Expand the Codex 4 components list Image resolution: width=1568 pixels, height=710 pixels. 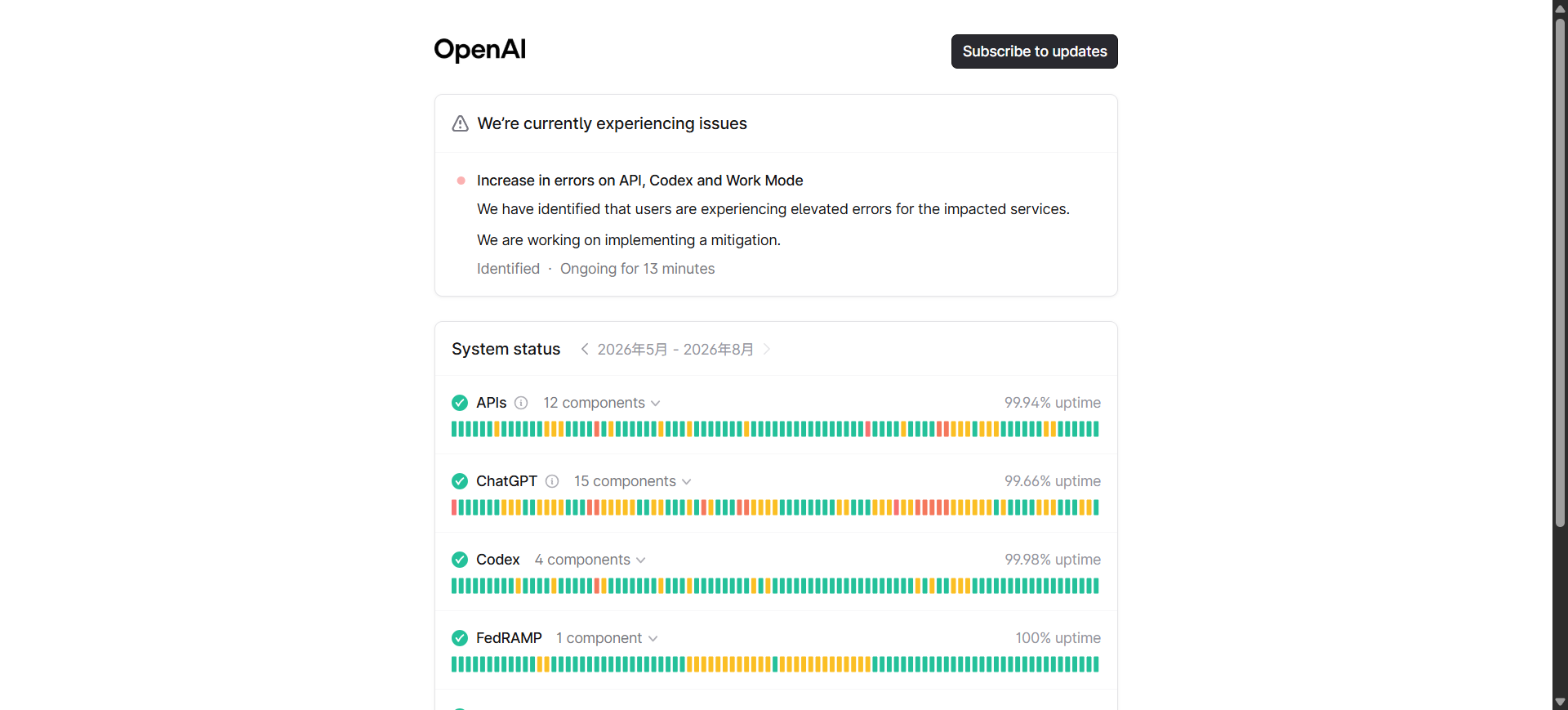590,560
